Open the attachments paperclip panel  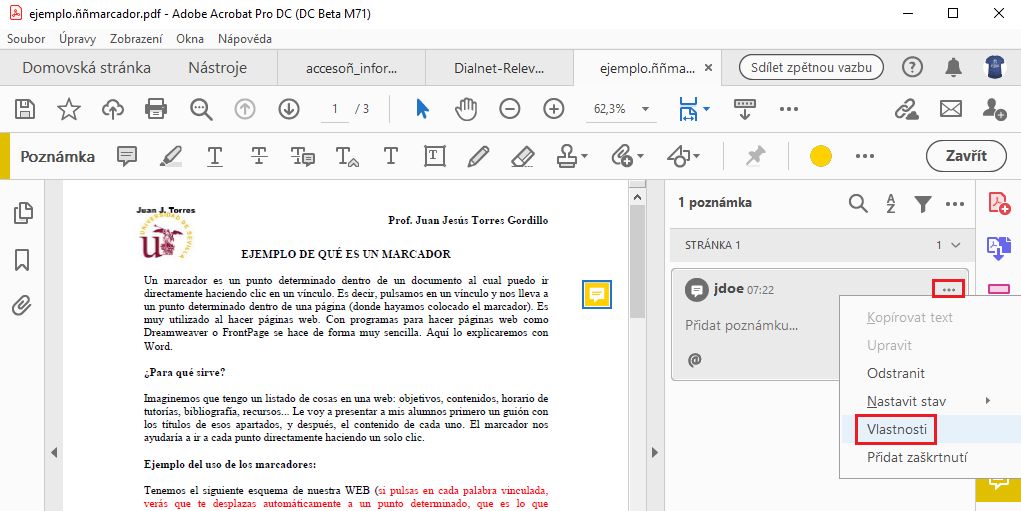pos(22,306)
